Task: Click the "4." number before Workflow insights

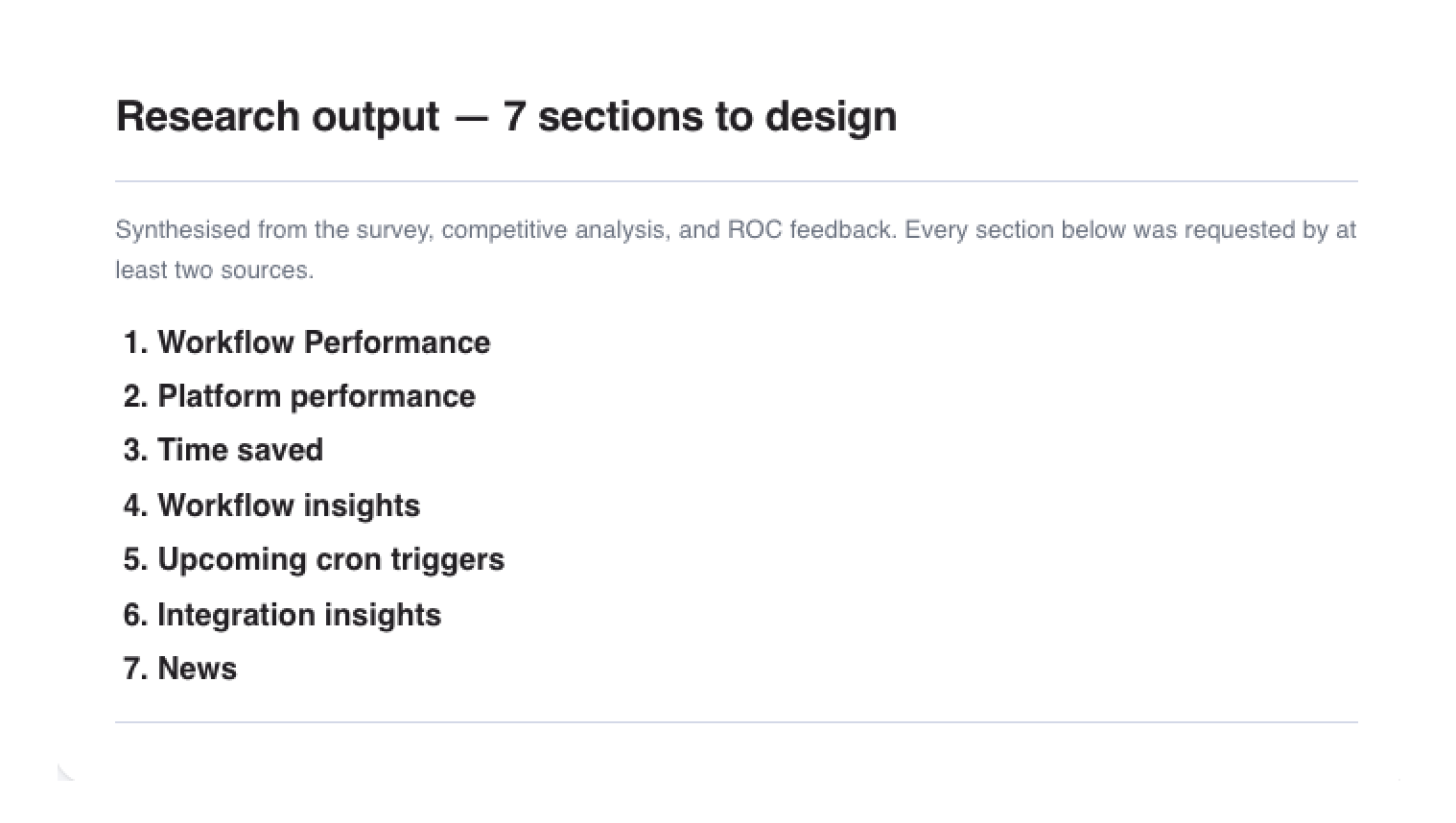Action: coord(135,506)
